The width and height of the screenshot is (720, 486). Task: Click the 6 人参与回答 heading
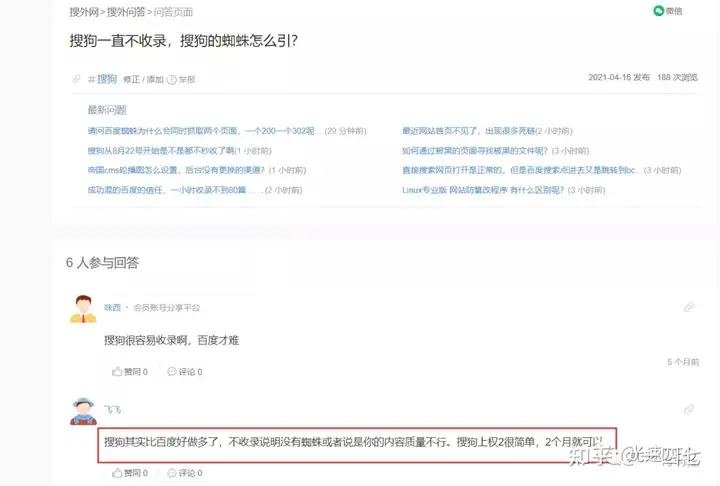pos(102,262)
